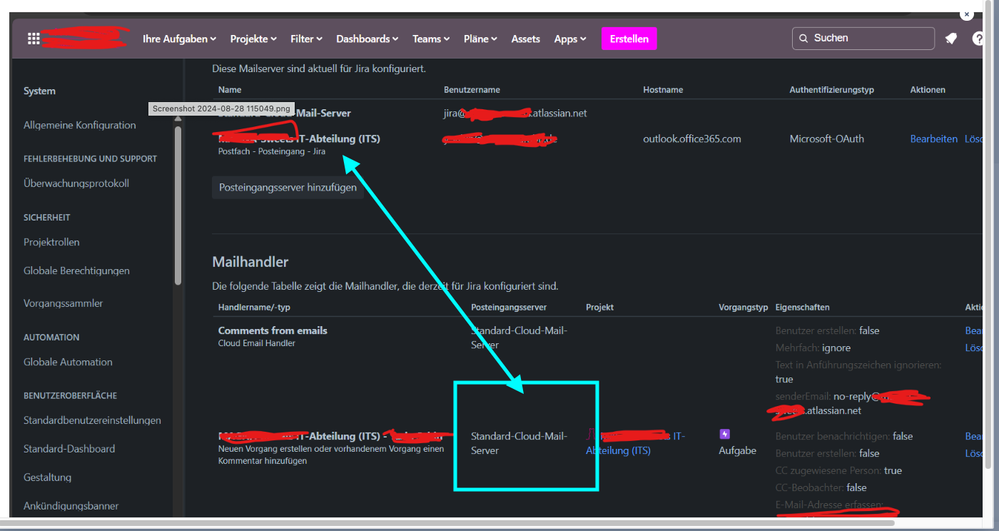Expand the Ihre Aufgaben menu
This screenshot has height=531, width=999.
tap(180, 39)
